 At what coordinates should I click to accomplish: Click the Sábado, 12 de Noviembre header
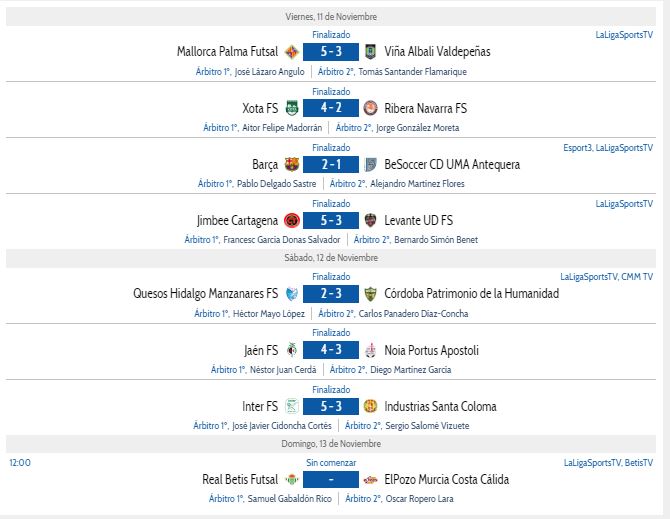[331, 258]
